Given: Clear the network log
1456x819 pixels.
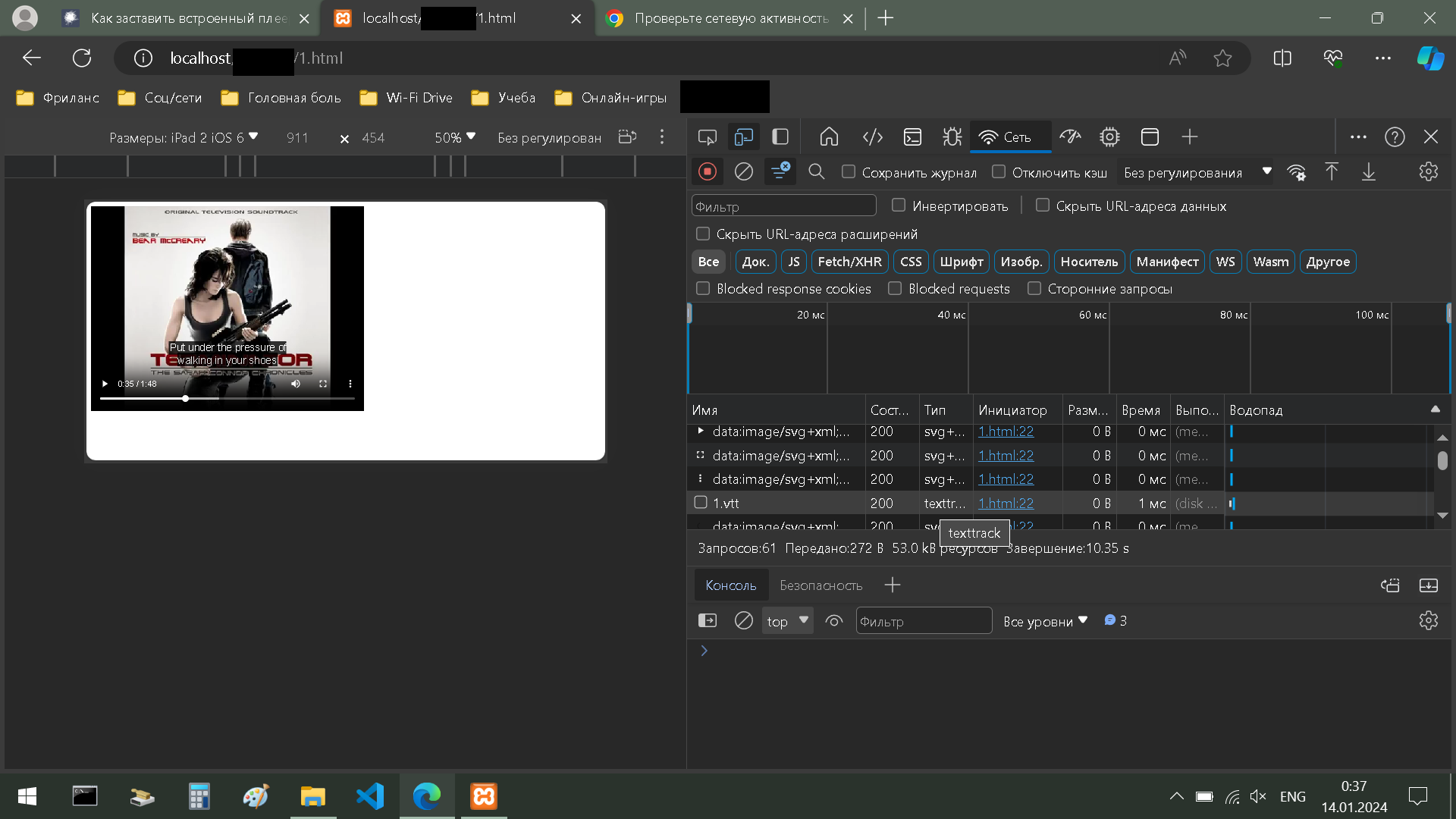Looking at the screenshot, I should [744, 172].
